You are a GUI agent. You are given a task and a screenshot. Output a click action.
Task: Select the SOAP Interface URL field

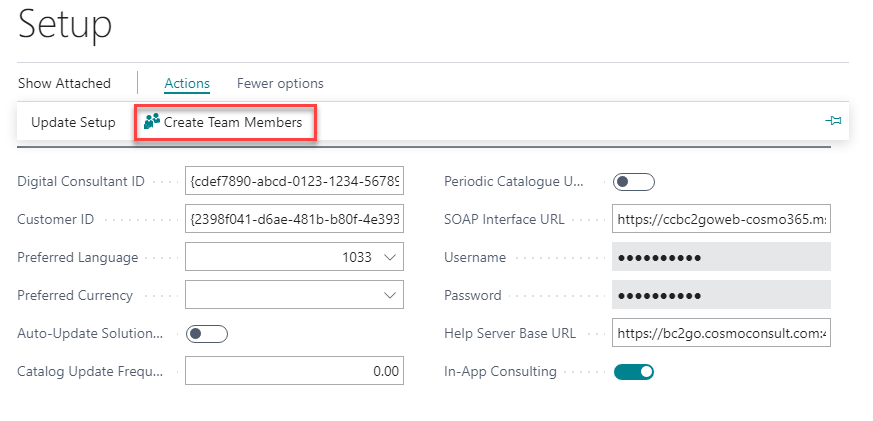pos(720,220)
